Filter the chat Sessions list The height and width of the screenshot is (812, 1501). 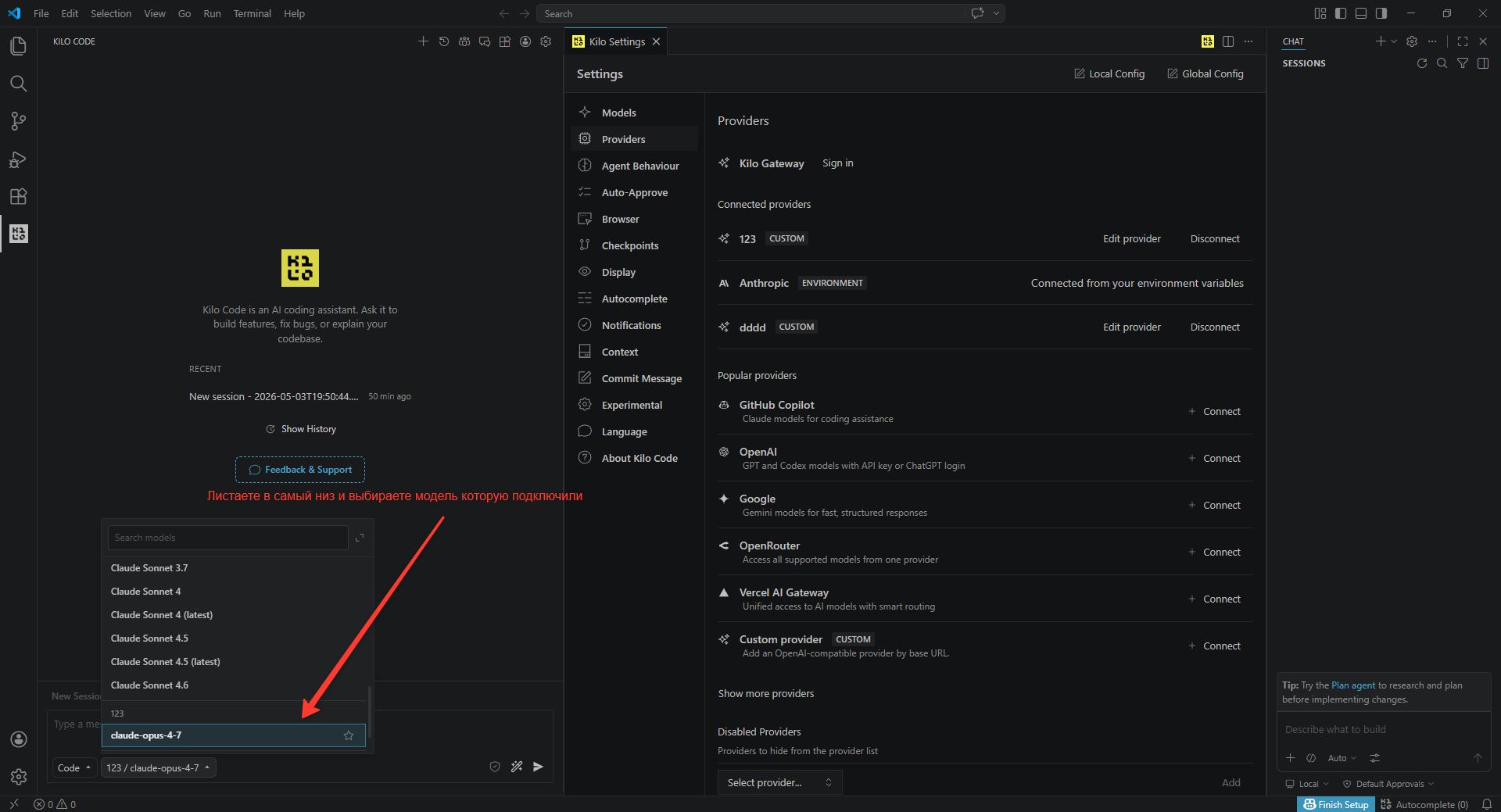[x=1463, y=63]
